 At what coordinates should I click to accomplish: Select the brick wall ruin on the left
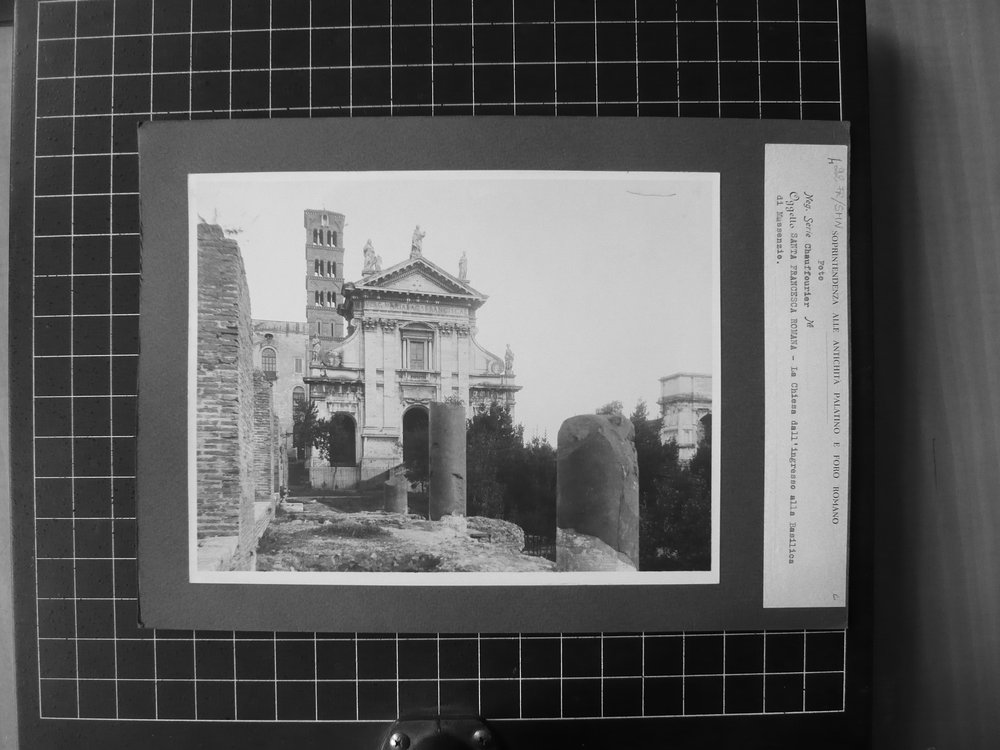[226, 395]
